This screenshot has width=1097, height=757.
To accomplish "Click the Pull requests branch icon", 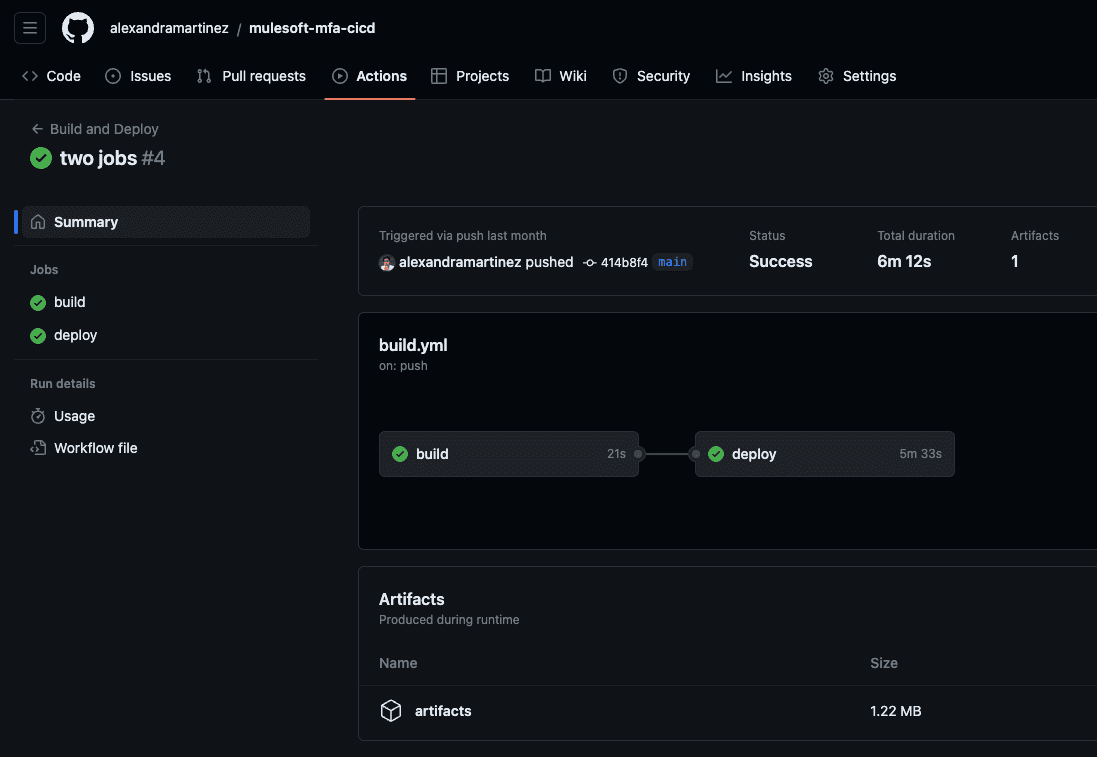I will [x=204, y=76].
